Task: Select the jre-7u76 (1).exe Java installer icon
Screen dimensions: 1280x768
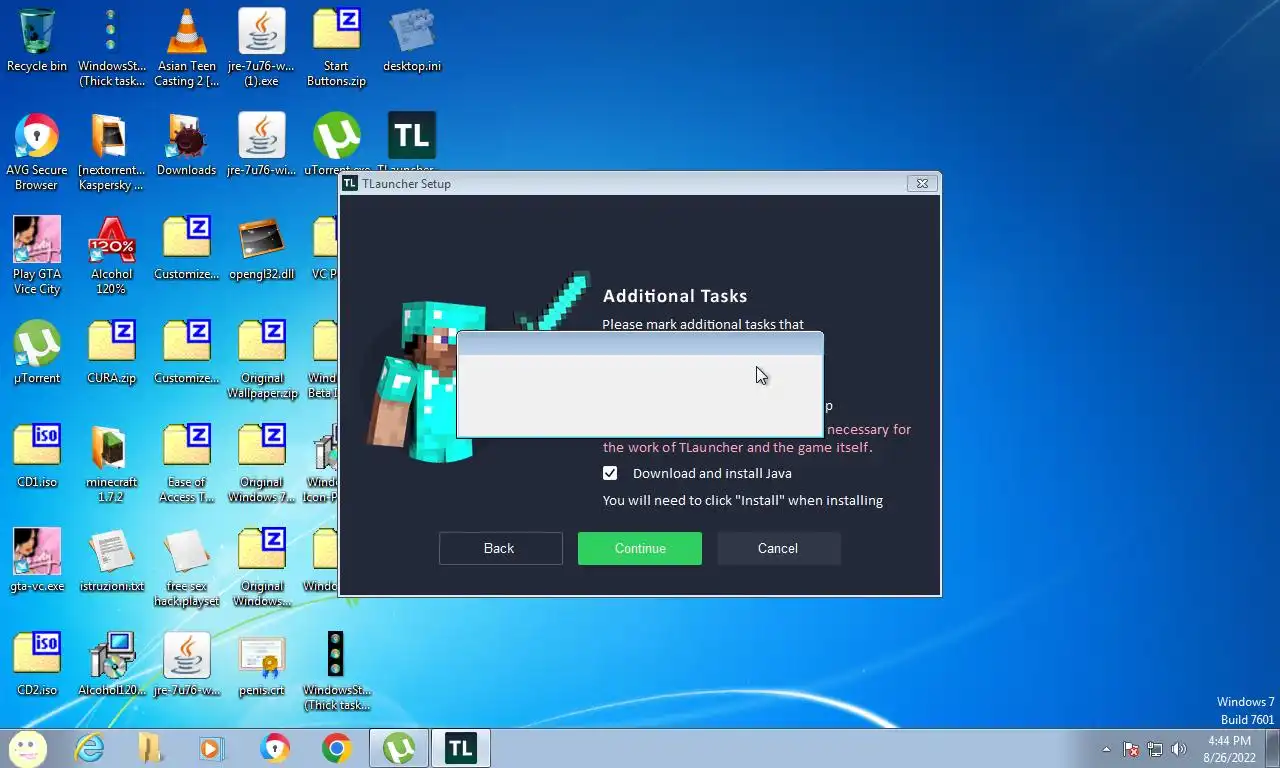Action: click(261, 48)
